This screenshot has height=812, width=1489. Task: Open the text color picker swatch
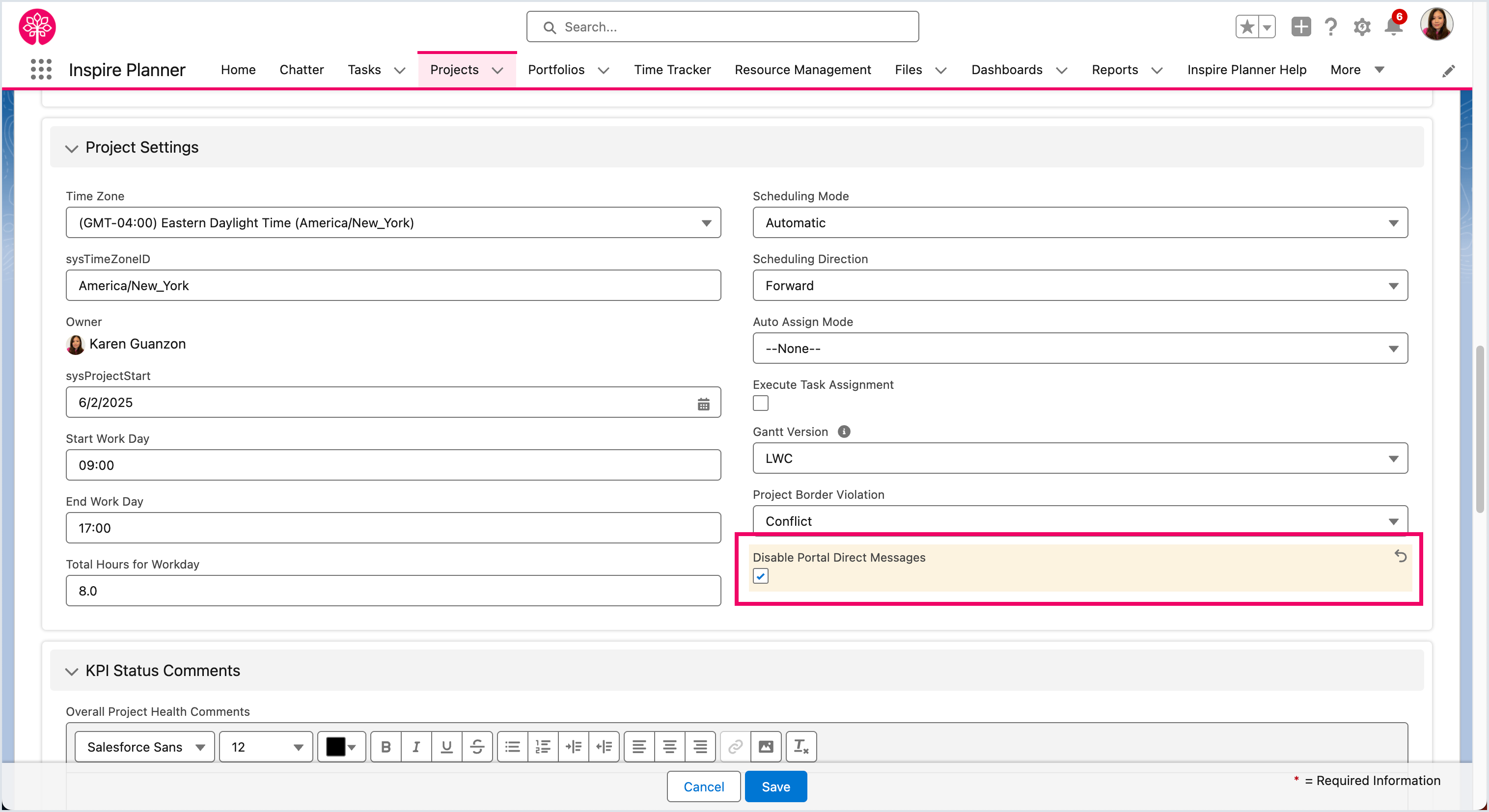[x=341, y=747]
